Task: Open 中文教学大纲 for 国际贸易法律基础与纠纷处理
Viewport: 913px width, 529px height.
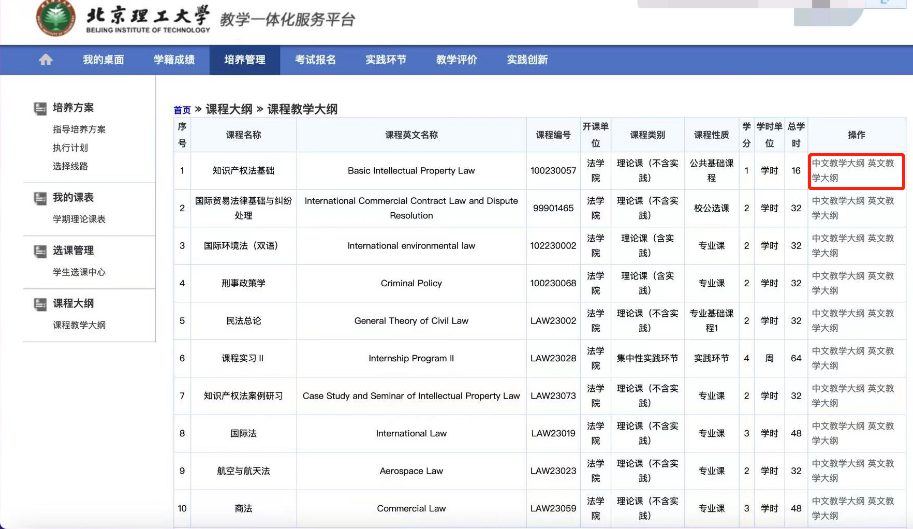Action: point(838,201)
